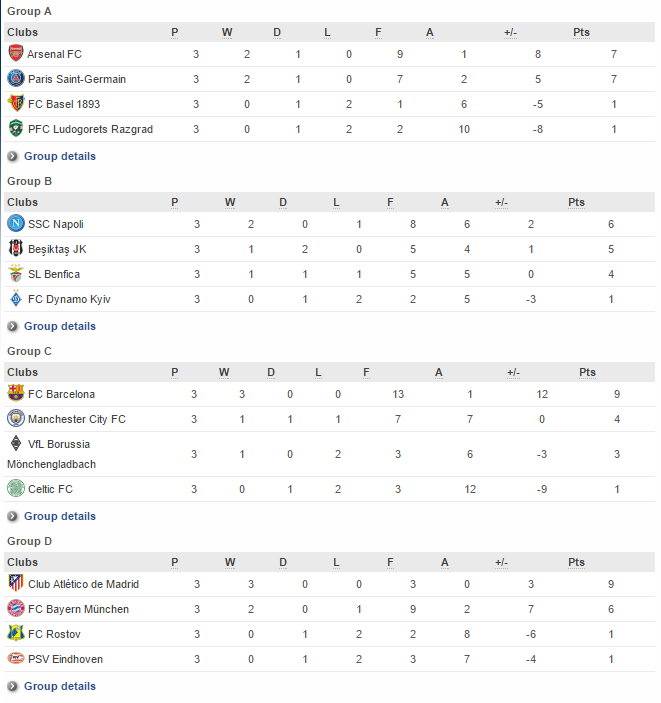
Task: Click the PSV Eindhoven crest icon
Action: (16, 659)
